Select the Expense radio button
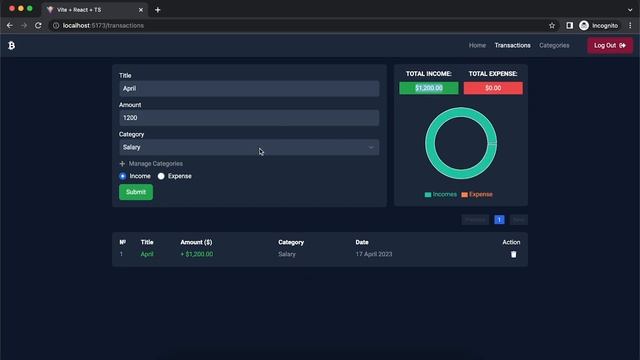This screenshot has height=360, width=640. (x=161, y=176)
